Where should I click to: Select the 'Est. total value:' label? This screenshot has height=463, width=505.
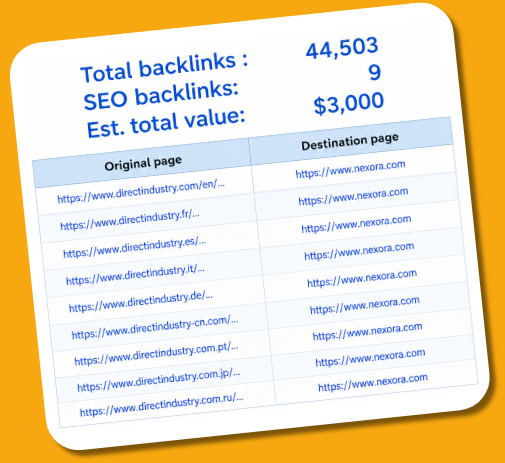(x=166, y=123)
